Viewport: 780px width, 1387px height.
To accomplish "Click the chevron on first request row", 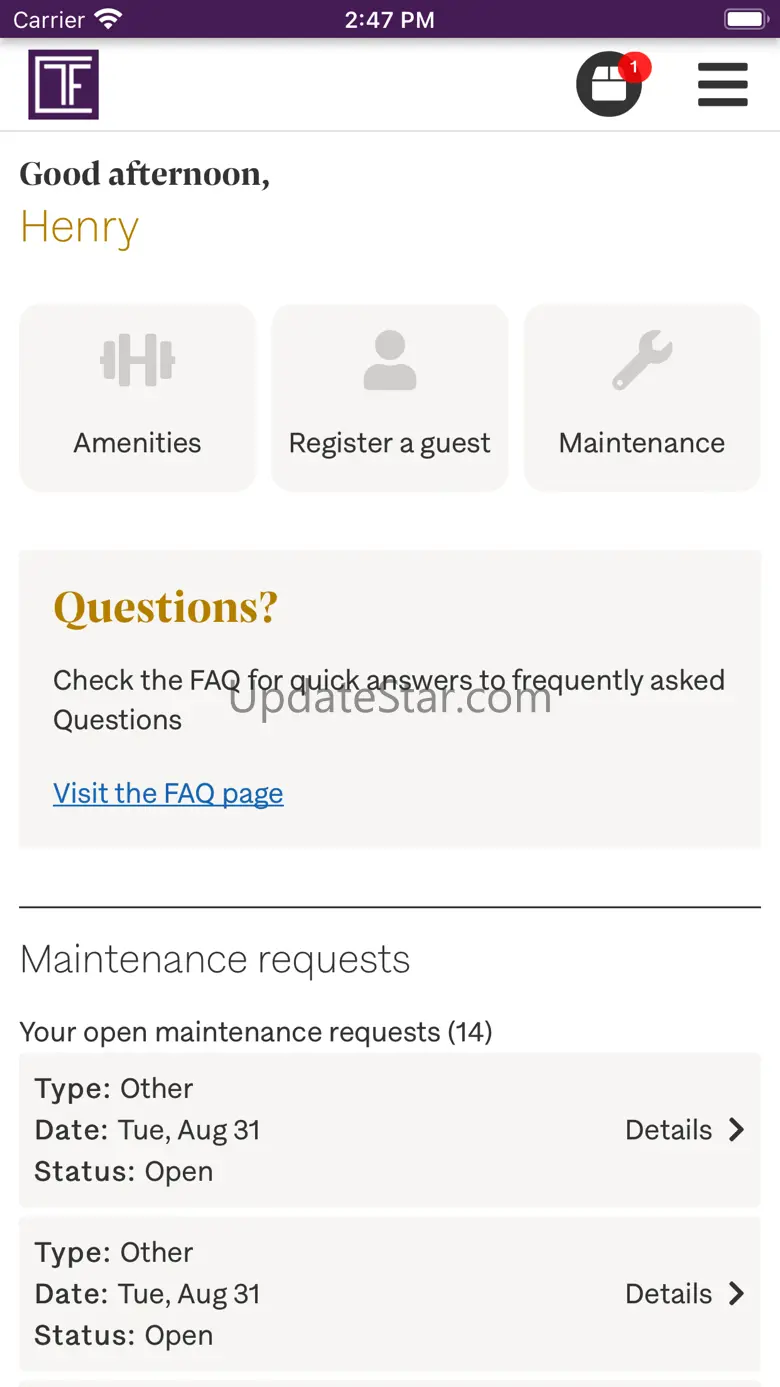I will tap(737, 1130).
